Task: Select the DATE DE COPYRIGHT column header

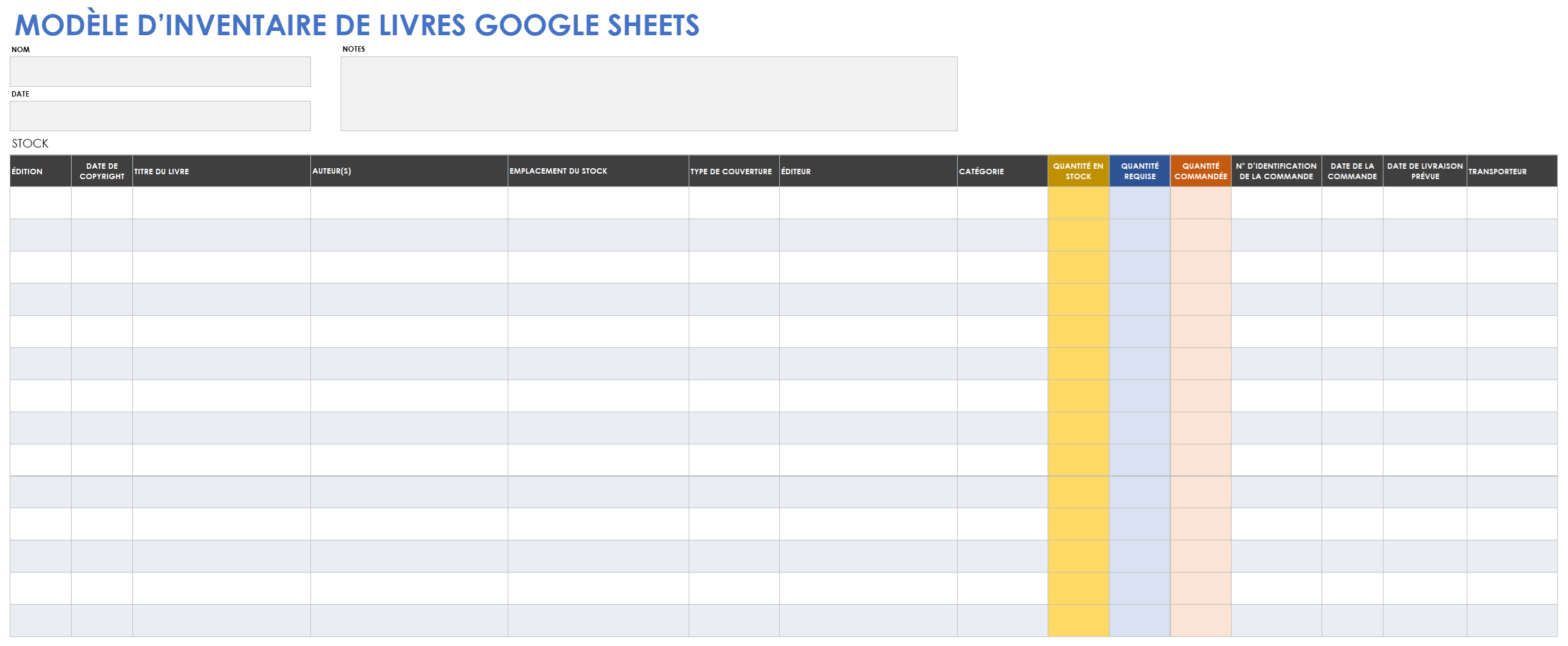Action: coord(102,172)
